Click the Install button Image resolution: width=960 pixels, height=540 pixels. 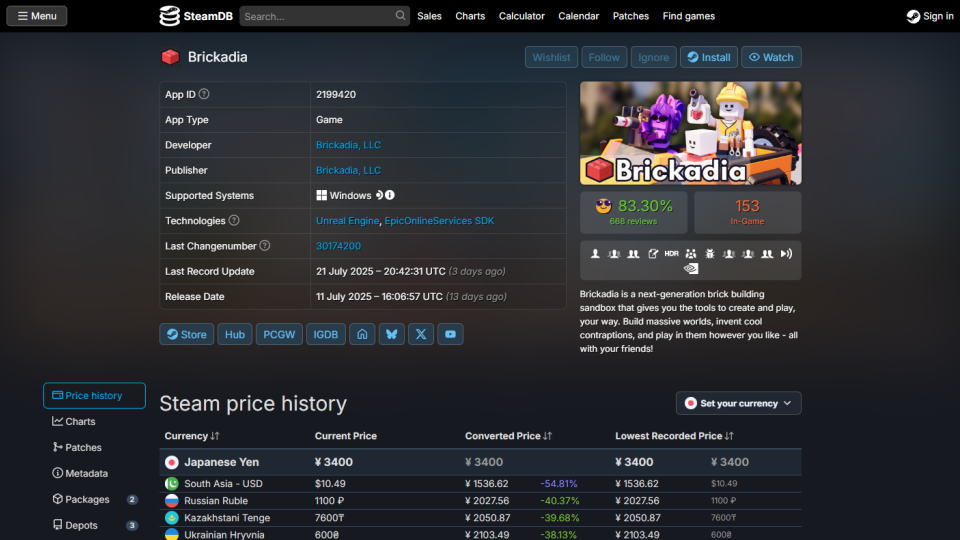click(708, 57)
